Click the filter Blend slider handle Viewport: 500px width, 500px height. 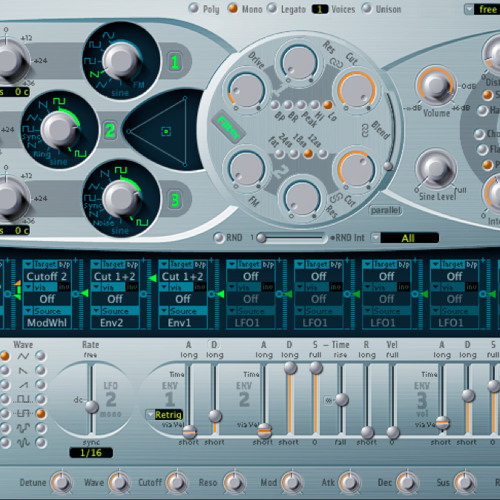coord(388,166)
